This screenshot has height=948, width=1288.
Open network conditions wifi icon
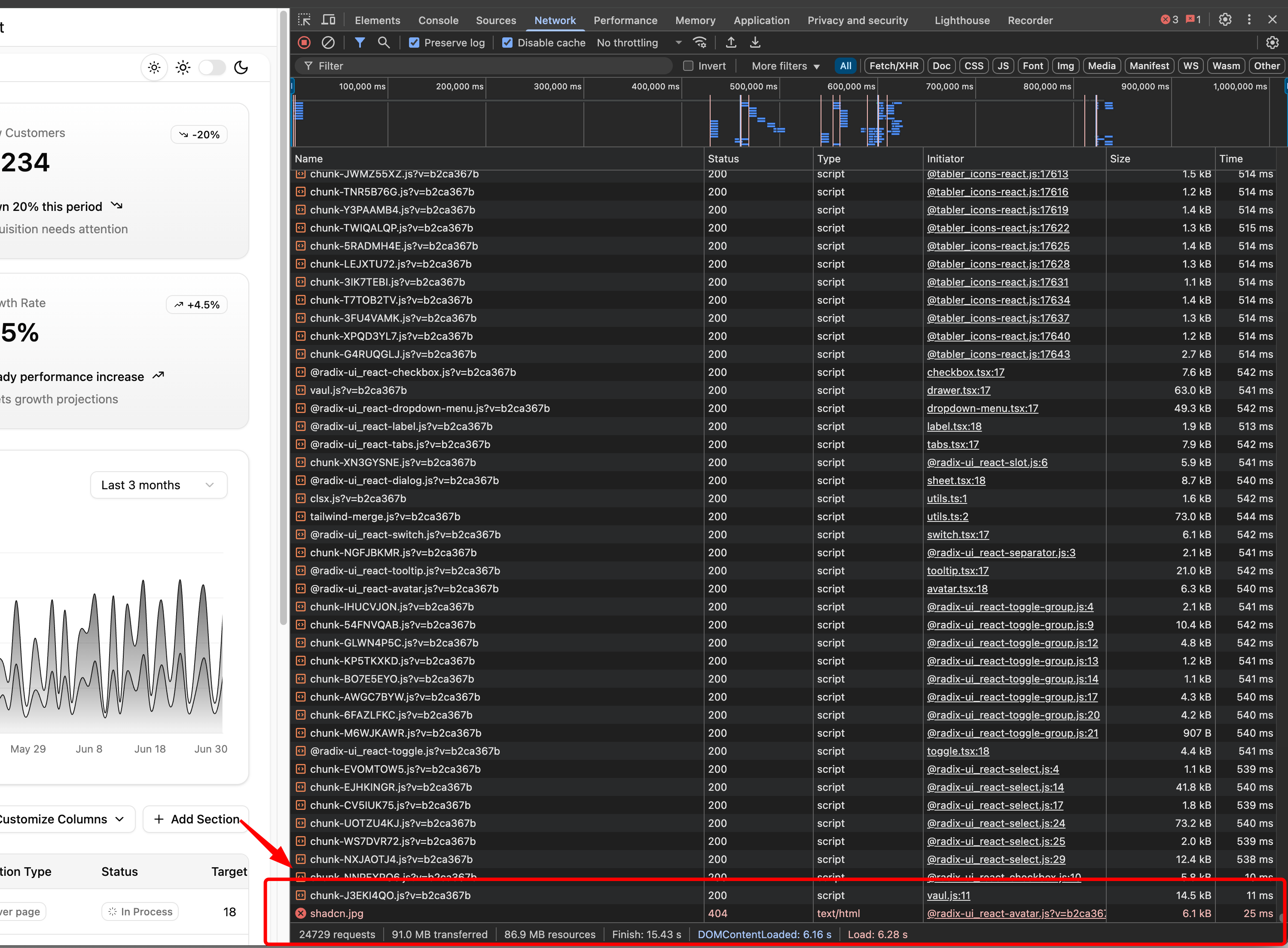point(700,43)
